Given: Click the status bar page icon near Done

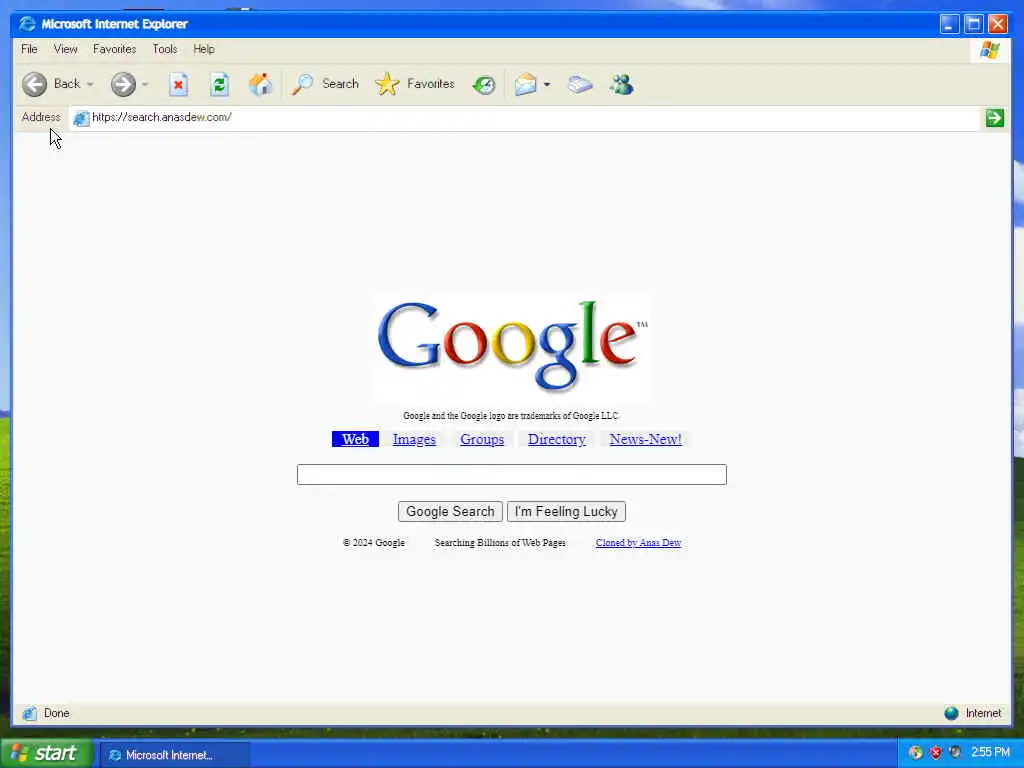Looking at the screenshot, I should click(x=29, y=713).
